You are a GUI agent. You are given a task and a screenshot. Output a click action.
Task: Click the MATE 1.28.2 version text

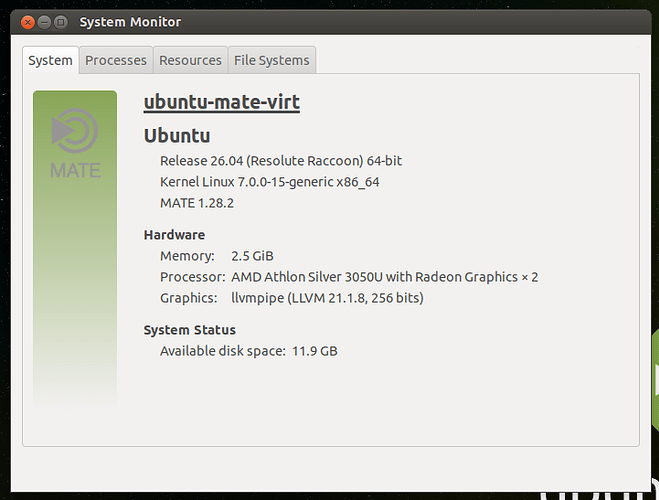[197, 203]
